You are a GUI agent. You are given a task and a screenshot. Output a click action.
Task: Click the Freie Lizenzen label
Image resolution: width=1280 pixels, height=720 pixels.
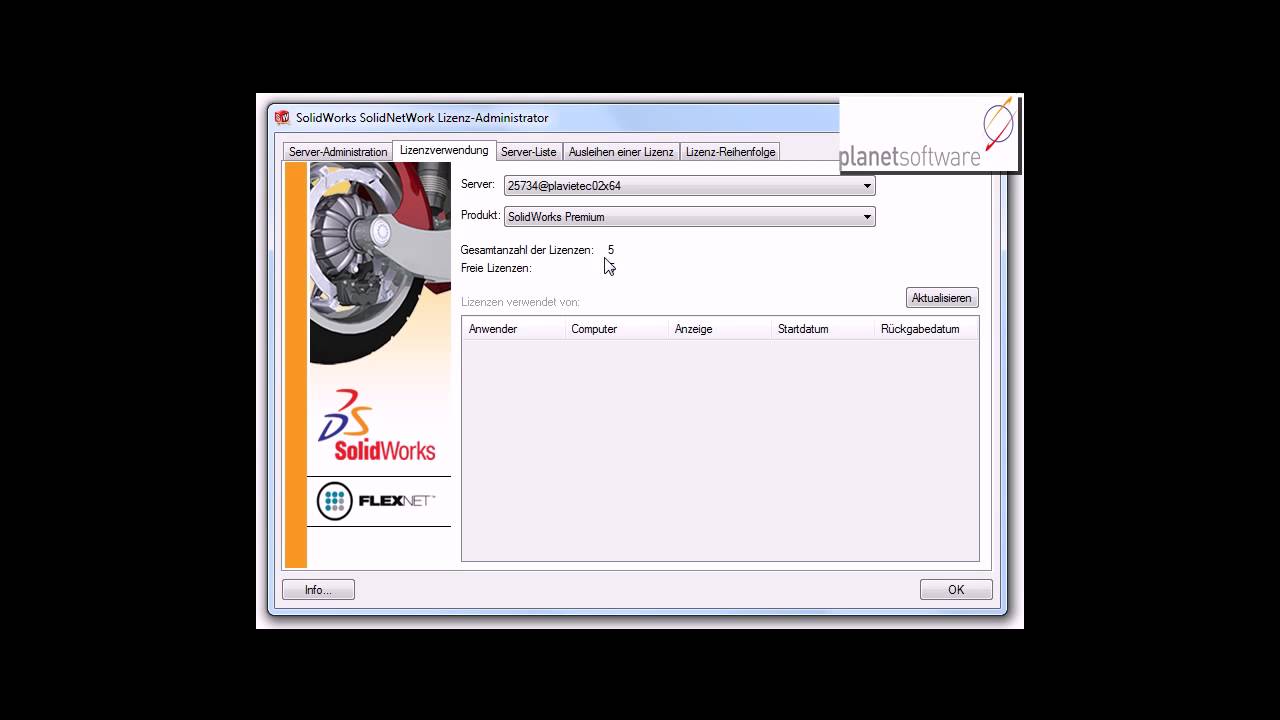tap(496, 268)
